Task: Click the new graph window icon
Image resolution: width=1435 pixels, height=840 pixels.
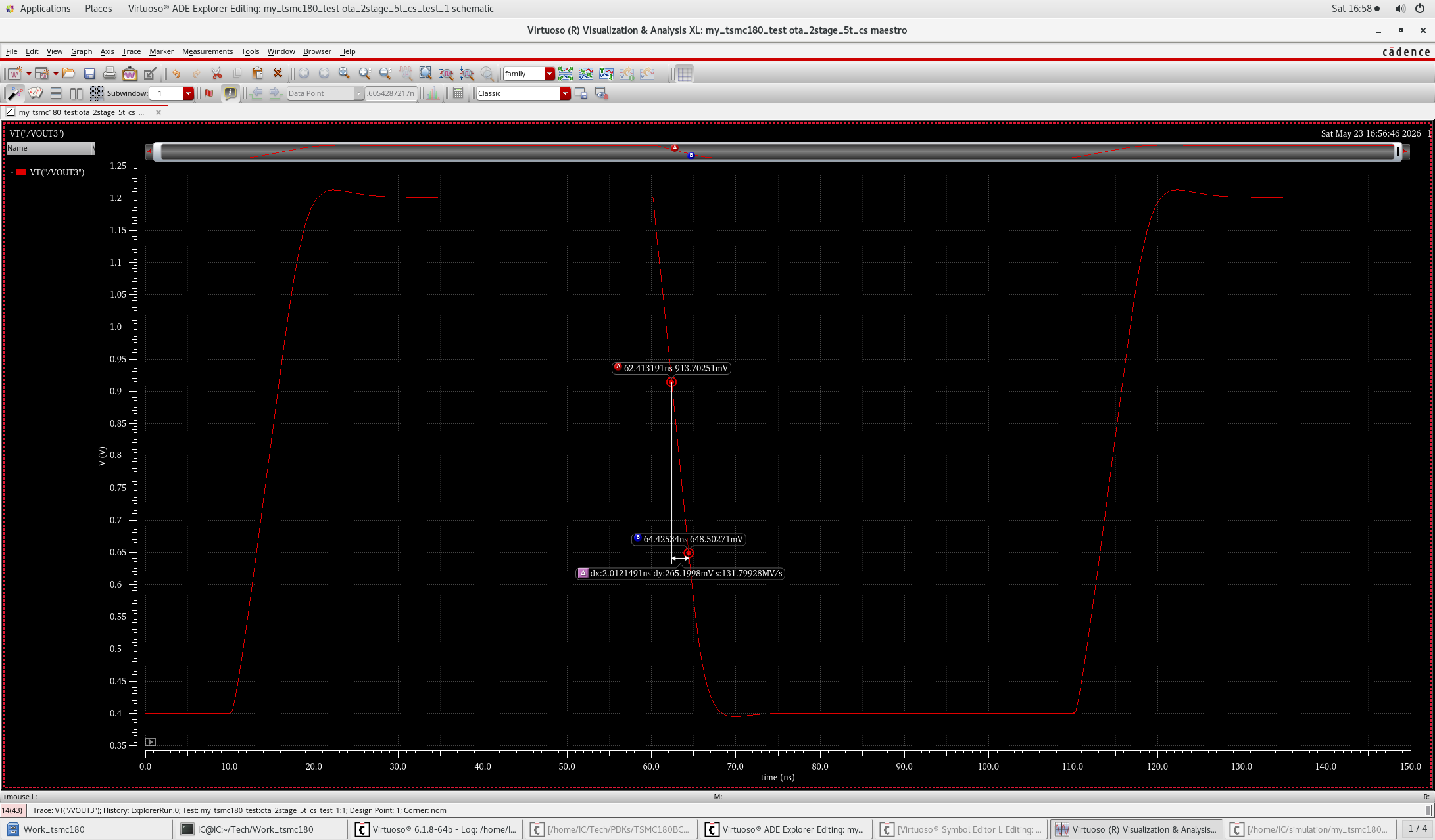Action: 14,74
